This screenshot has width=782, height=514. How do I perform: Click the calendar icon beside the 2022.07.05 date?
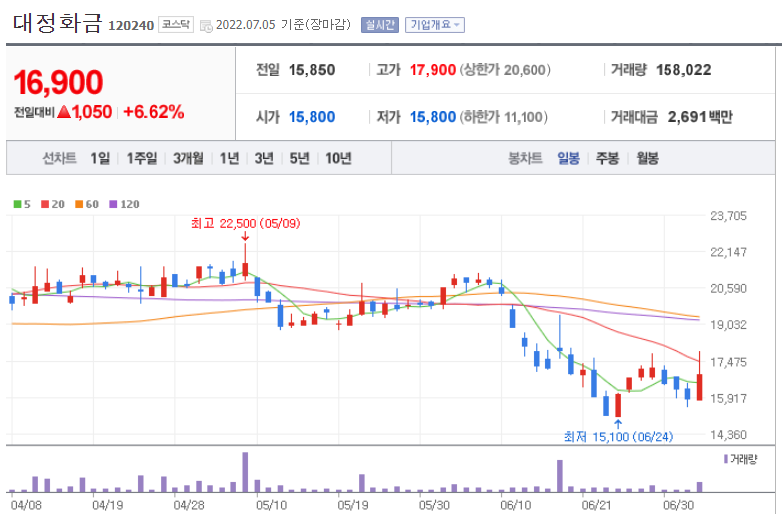pyautogui.click(x=206, y=26)
